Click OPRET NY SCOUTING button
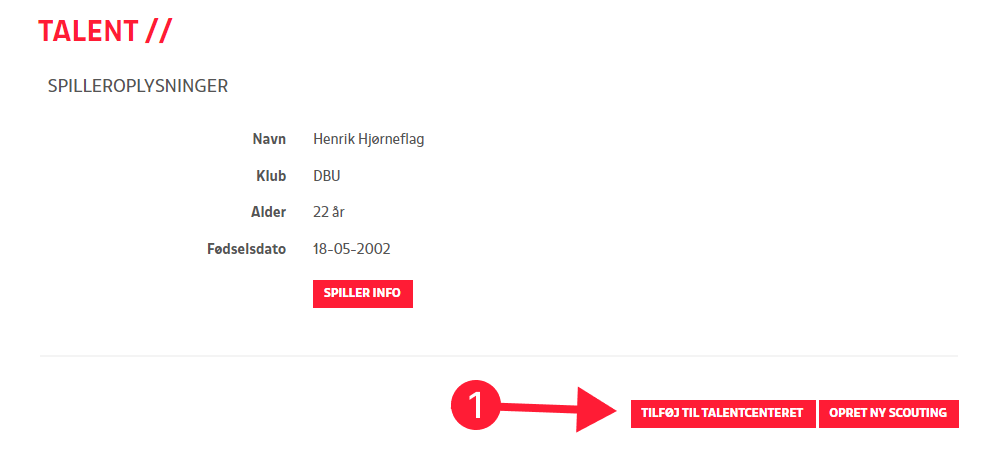This screenshot has height=474, width=981. coord(888,414)
